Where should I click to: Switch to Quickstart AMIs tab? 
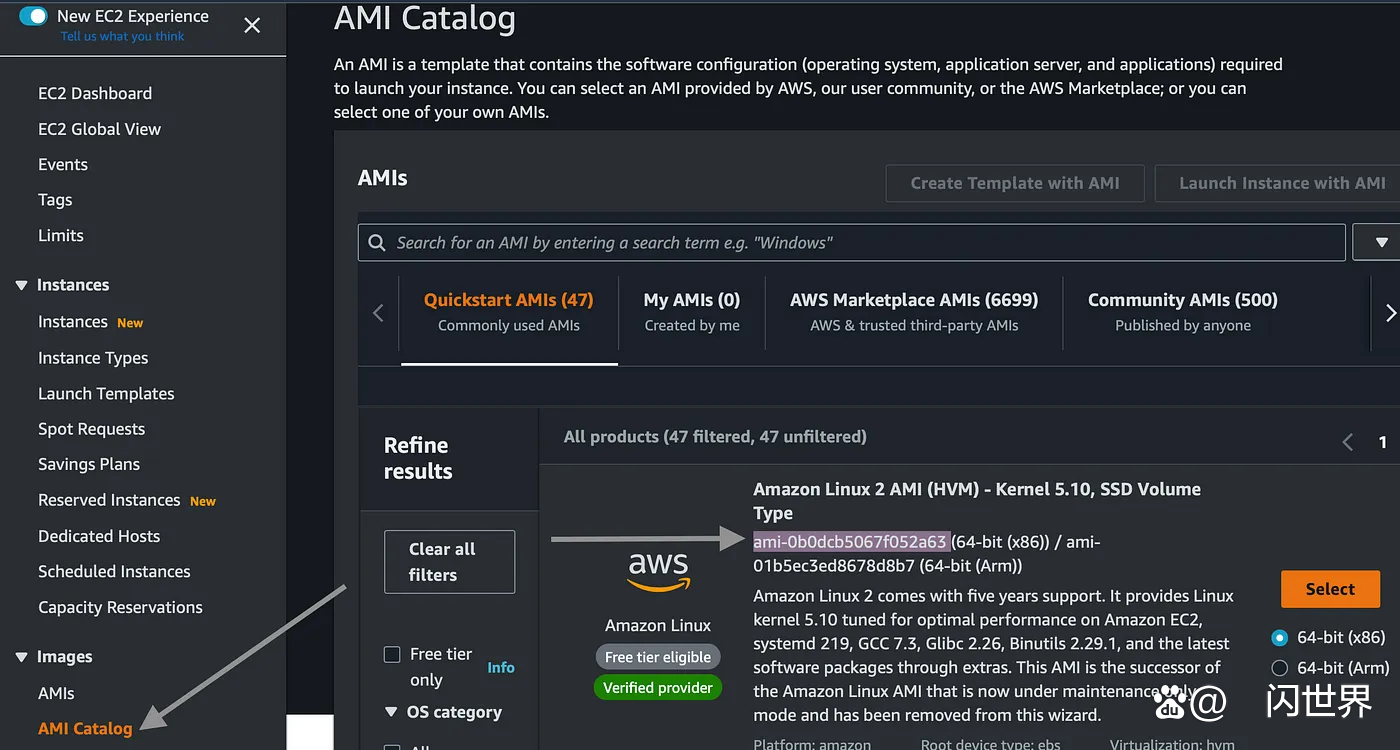tap(508, 312)
